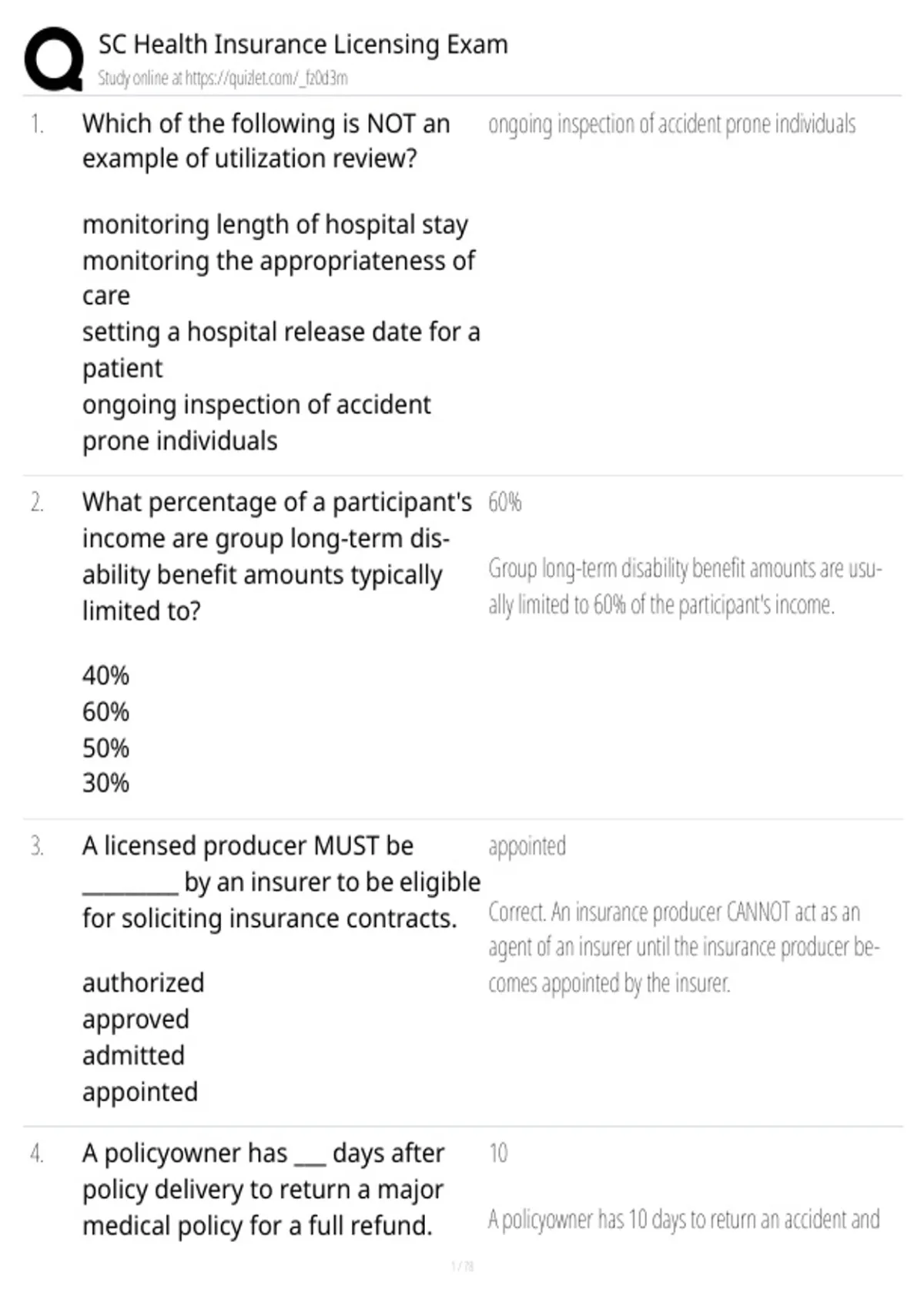
Task: Click answer 'ongoing inspection of accident prone individuals'
Action: tap(671, 124)
